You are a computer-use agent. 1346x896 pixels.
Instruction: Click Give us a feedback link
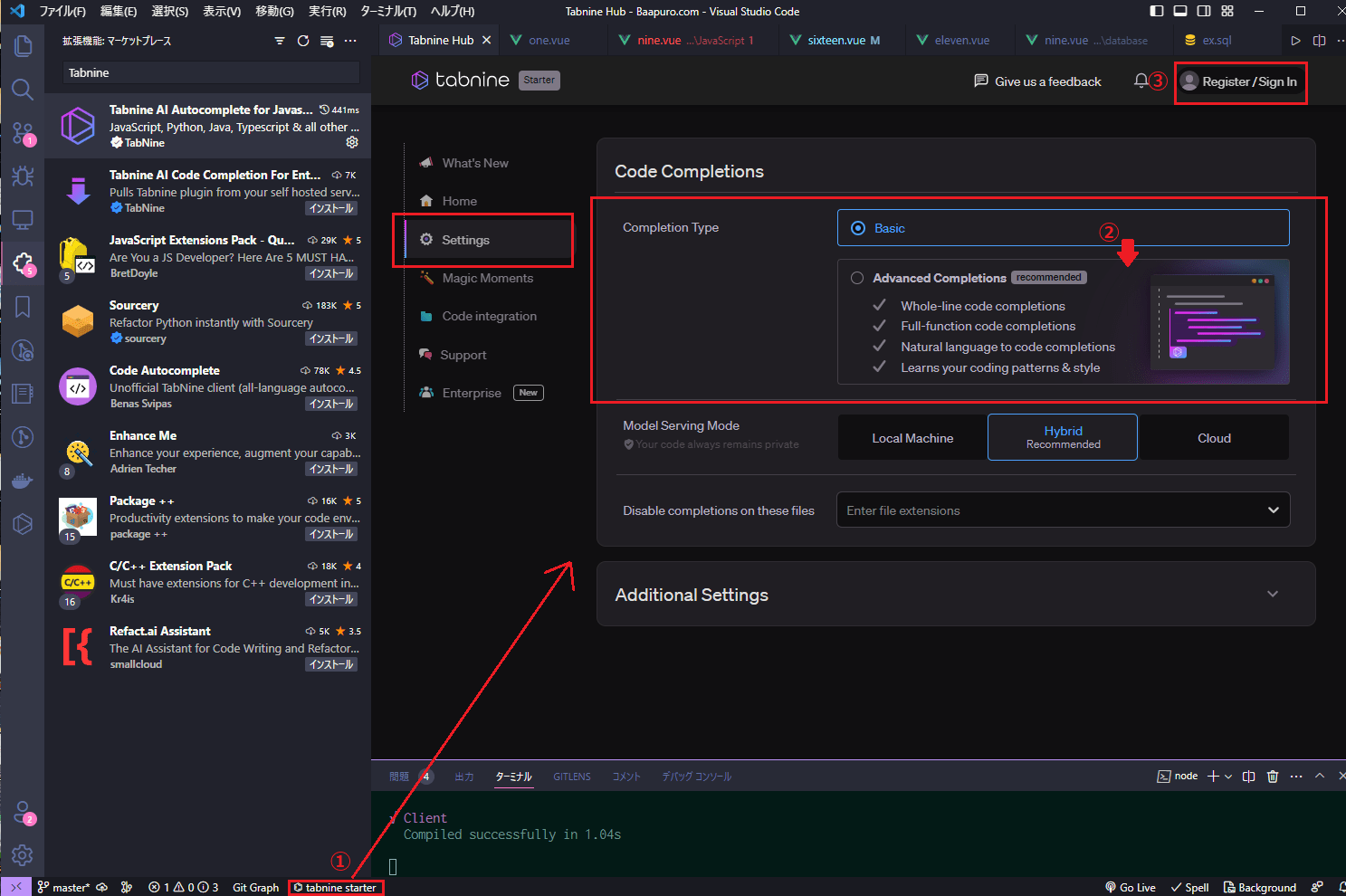click(1037, 81)
